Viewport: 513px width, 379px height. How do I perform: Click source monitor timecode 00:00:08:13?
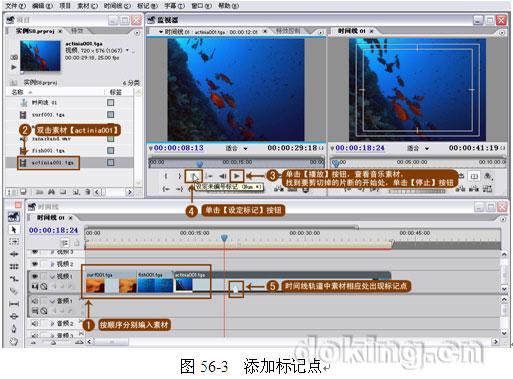click(x=179, y=148)
